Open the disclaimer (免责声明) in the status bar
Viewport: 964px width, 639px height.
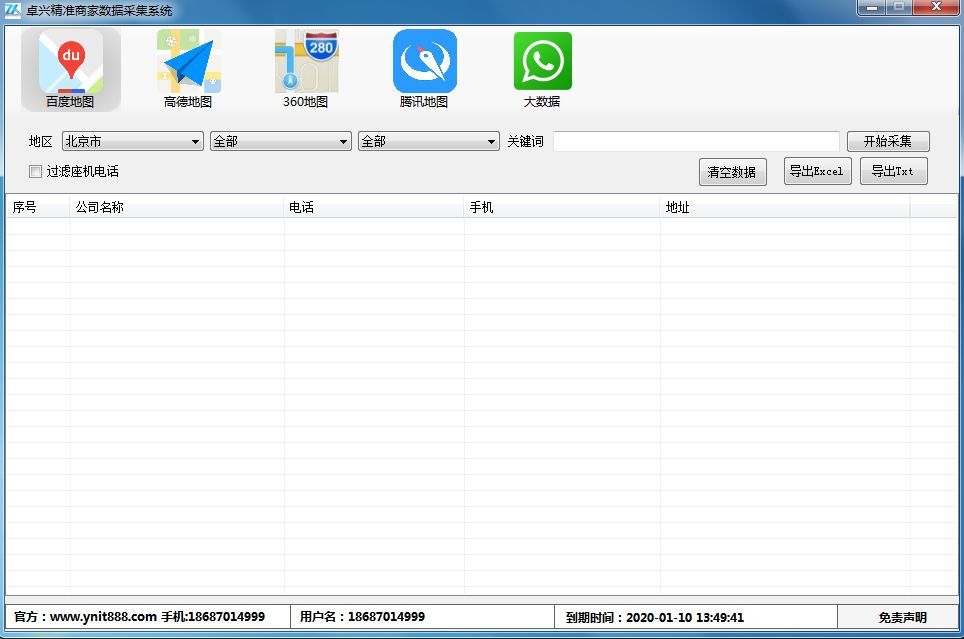[x=902, y=617]
